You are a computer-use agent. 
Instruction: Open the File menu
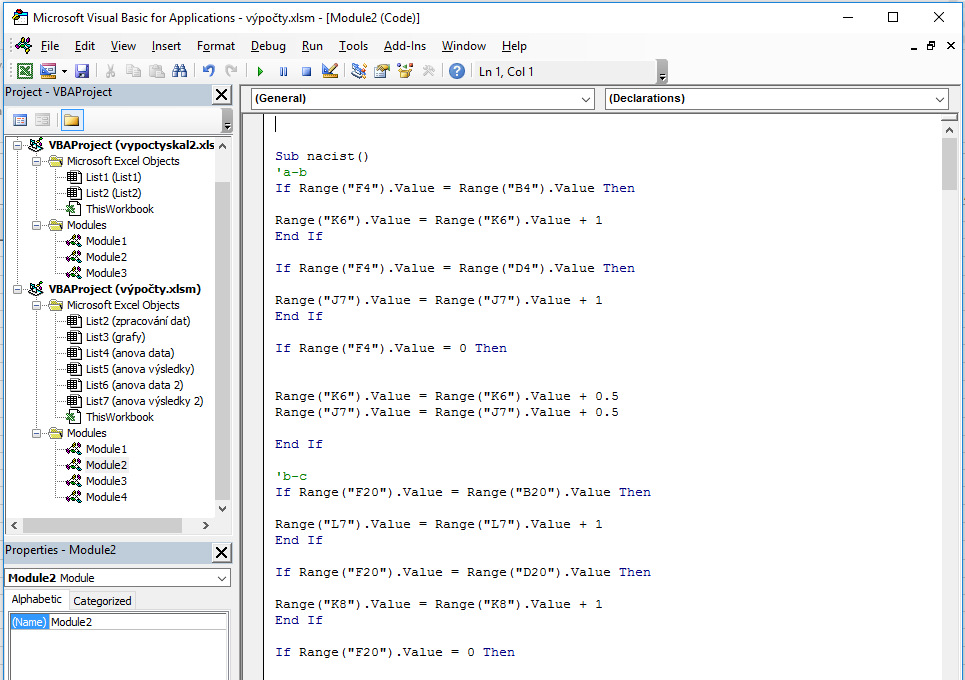pyautogui.click(x=50, y=46)
